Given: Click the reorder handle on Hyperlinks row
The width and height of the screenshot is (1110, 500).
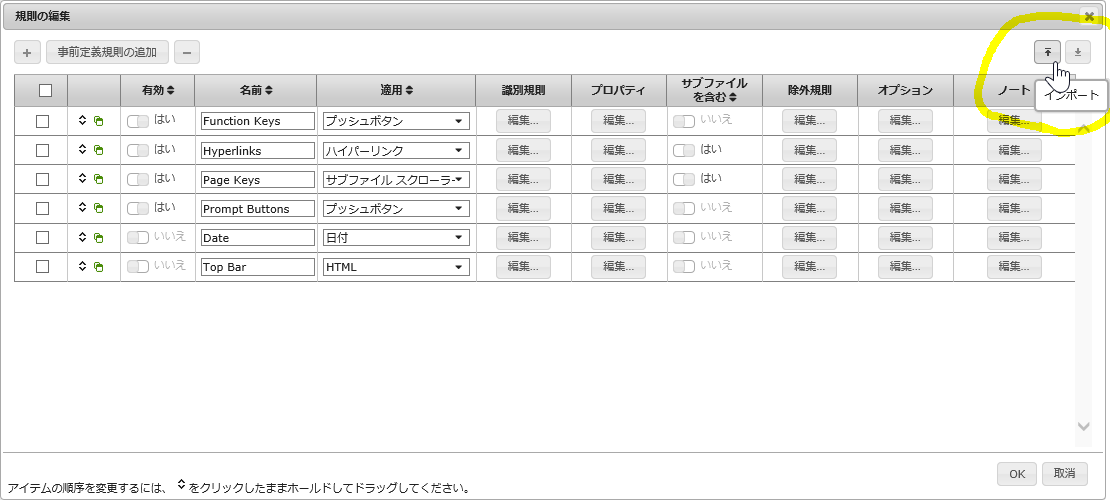Looking at the screenshot, I should pyautogui.click(x=83, y=150).
